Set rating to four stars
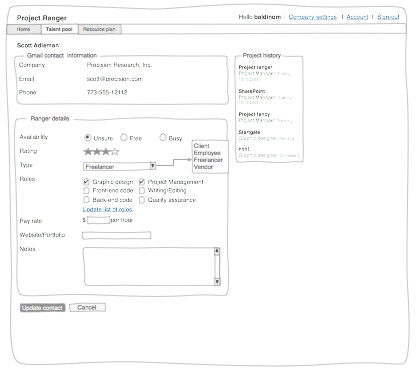 click(115, 152)
